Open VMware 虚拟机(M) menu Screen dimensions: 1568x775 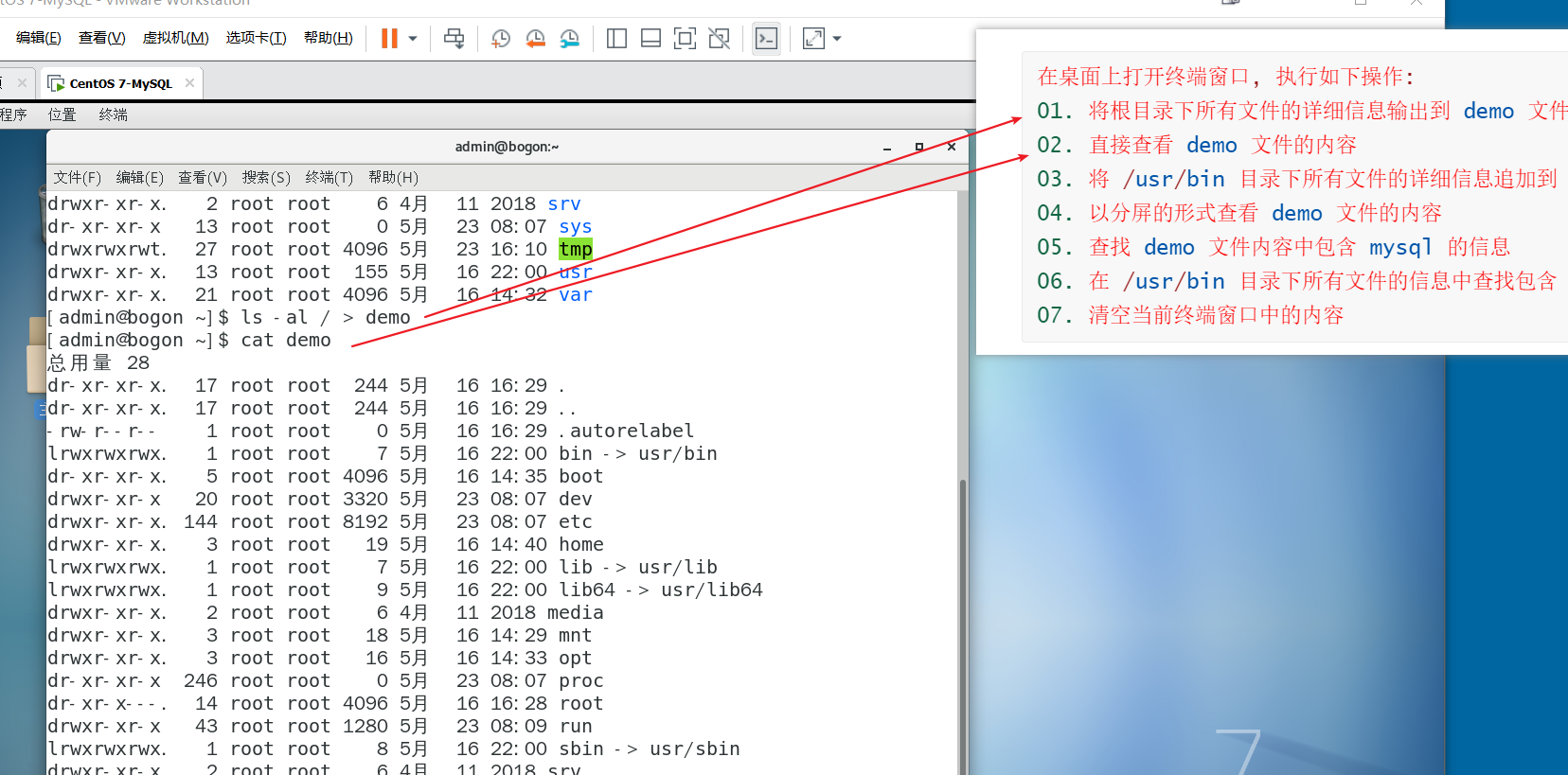[175, 38]
